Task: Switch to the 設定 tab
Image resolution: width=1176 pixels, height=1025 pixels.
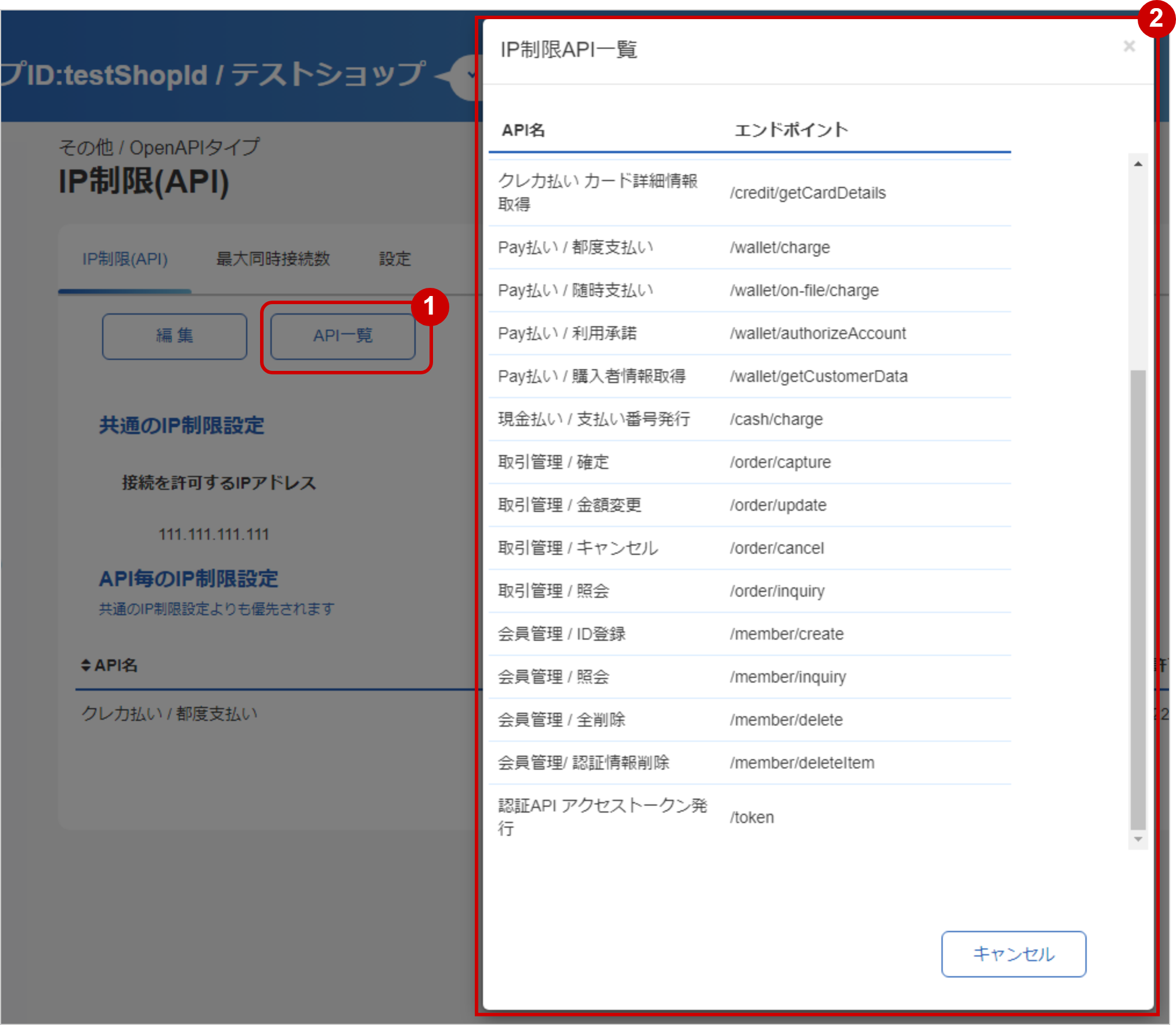Action: 395,259
